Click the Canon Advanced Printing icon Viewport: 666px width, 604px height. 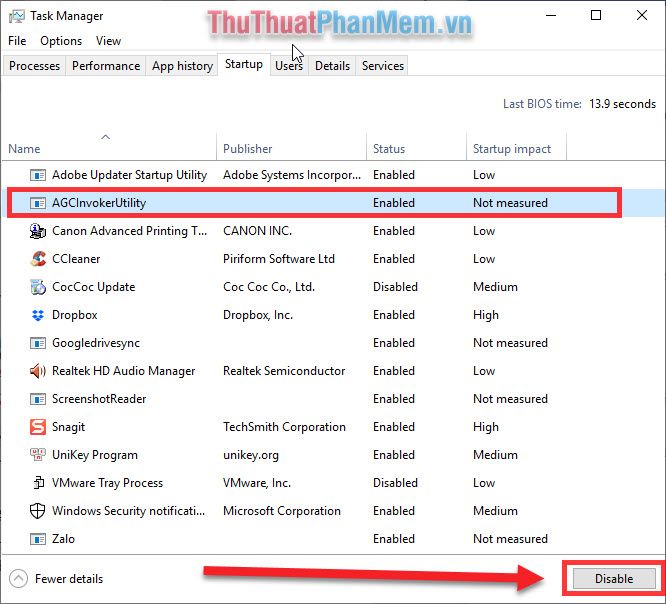point(38,231)
